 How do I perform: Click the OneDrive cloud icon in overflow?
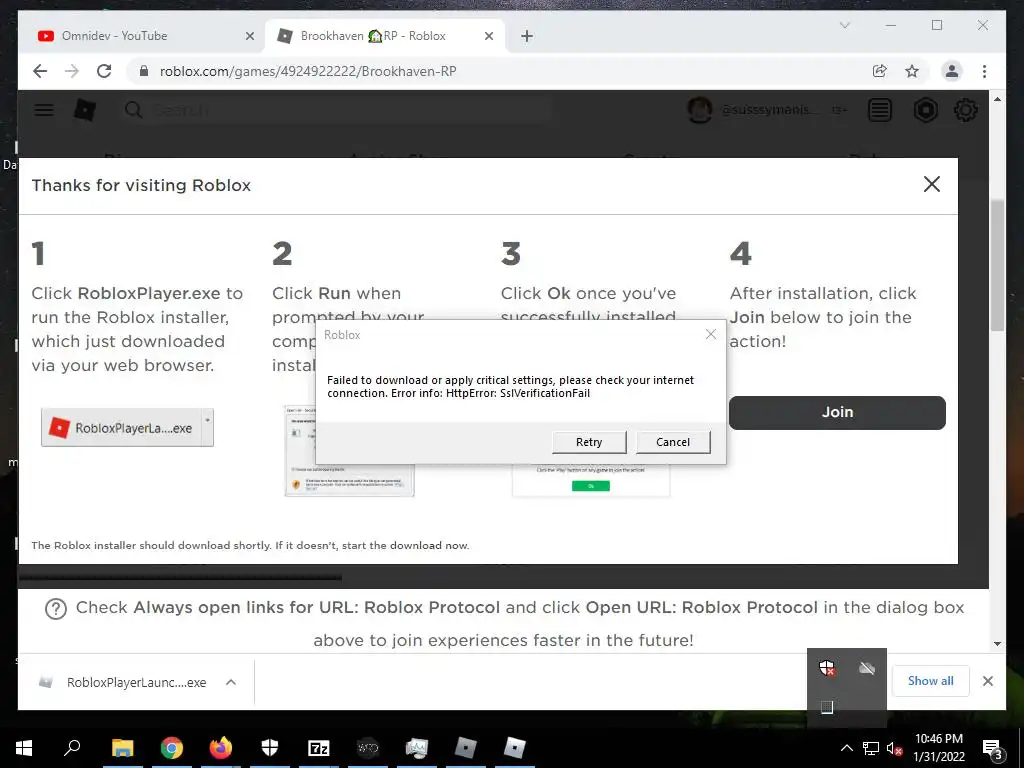pos(867,668)
